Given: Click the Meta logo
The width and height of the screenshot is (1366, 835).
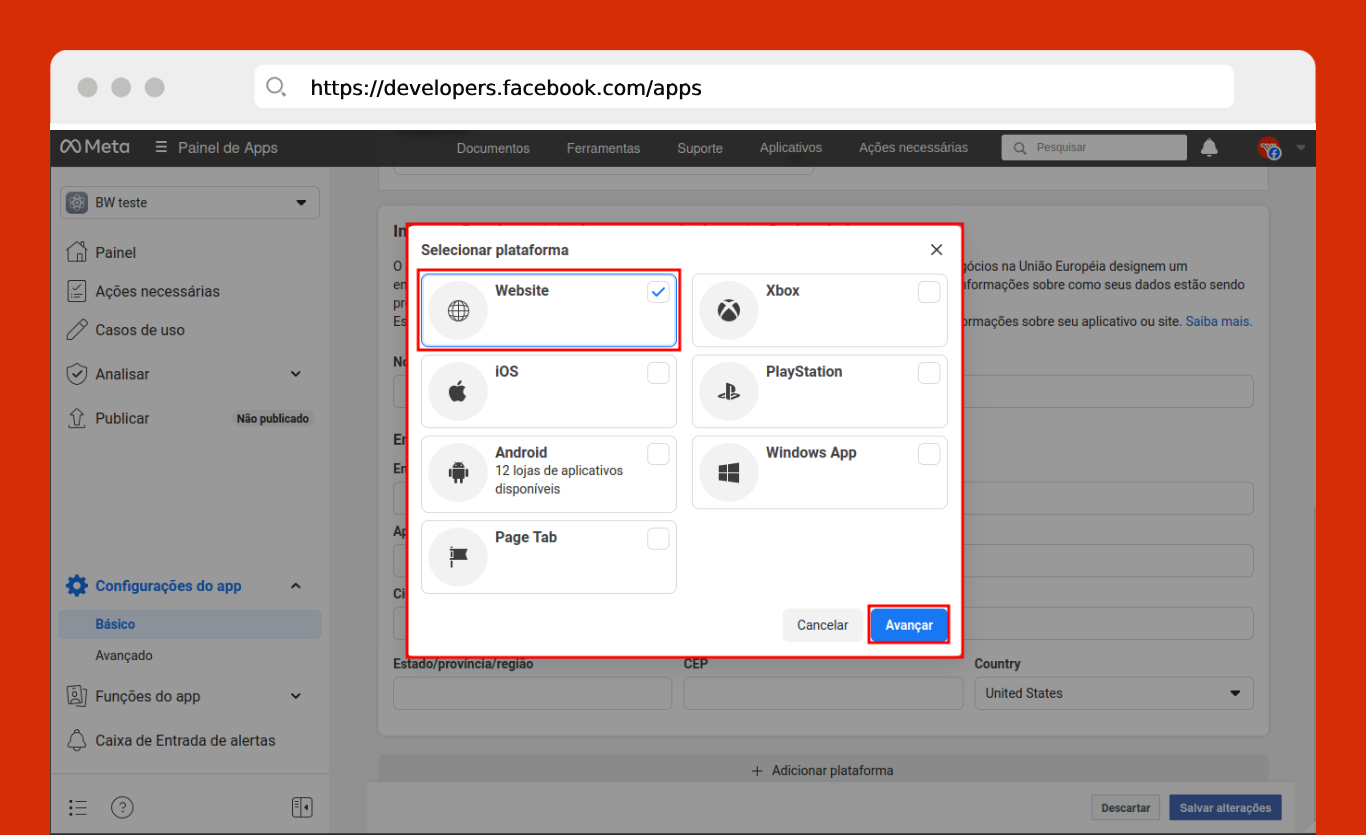Looking at the screenshot, I should [94, 147].
